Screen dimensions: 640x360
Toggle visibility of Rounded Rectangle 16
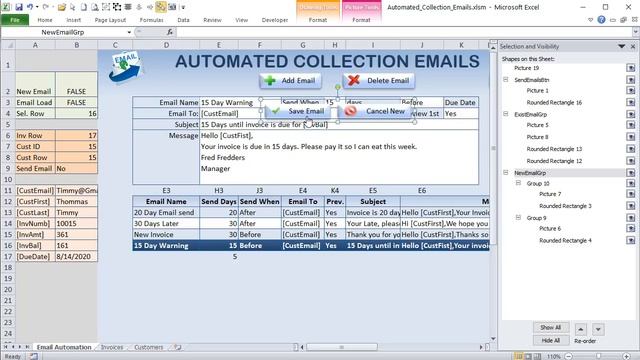pos(631,102)
